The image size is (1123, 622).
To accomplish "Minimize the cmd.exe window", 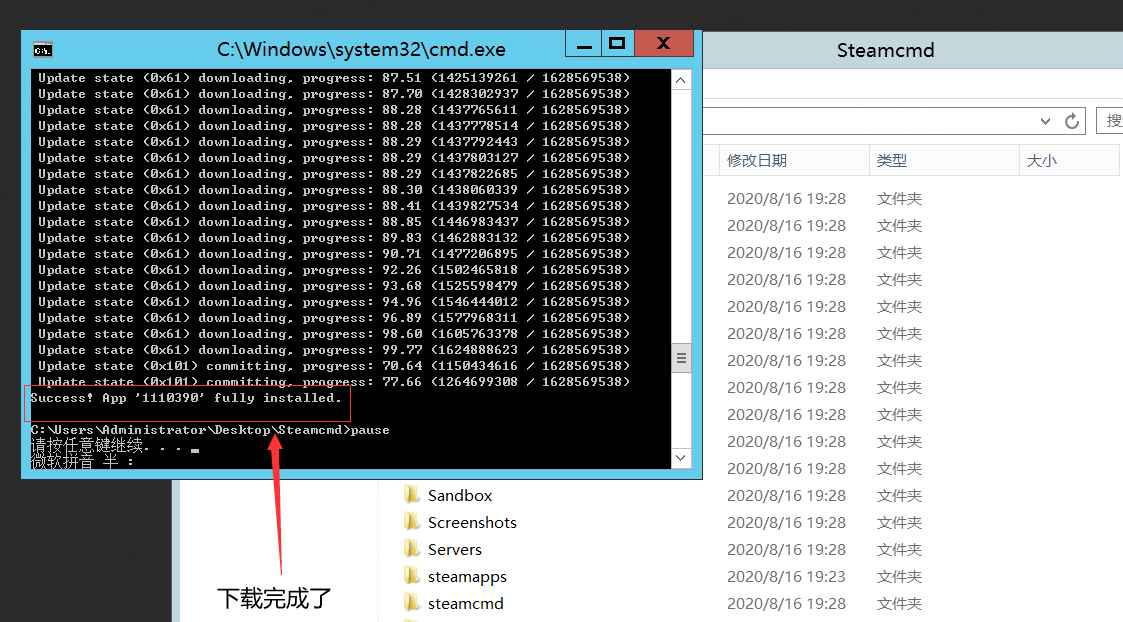I will 584,44.
